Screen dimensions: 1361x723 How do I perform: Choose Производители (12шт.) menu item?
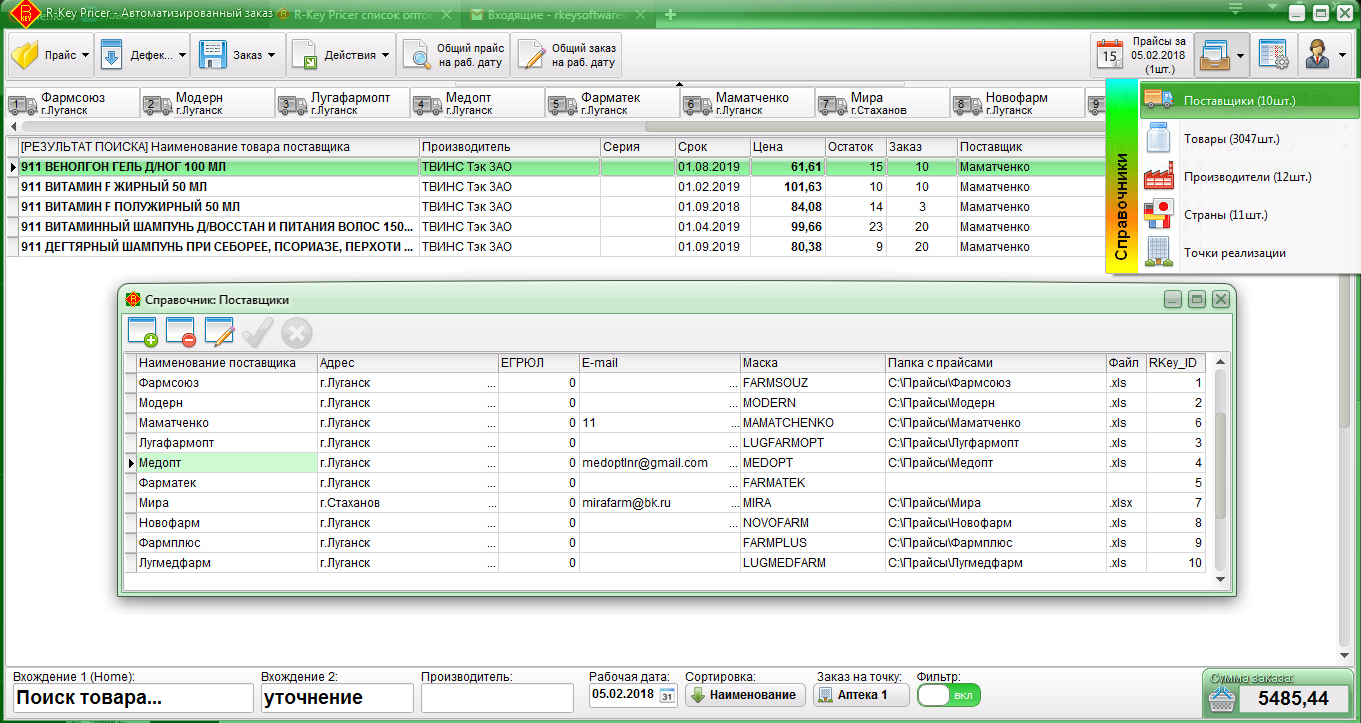tap(1246, 177)
